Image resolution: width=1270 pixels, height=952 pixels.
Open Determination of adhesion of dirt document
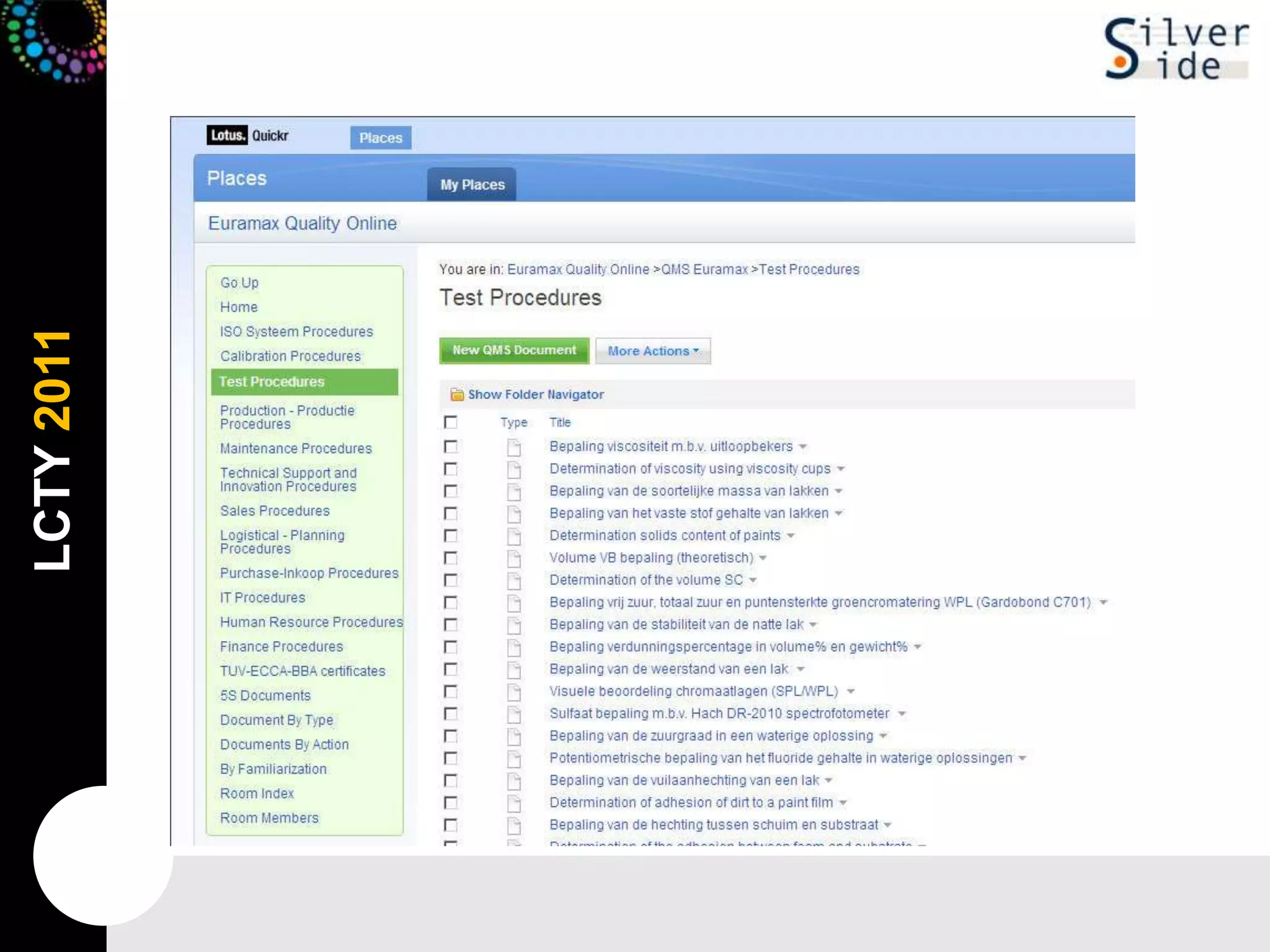(691, 803)
